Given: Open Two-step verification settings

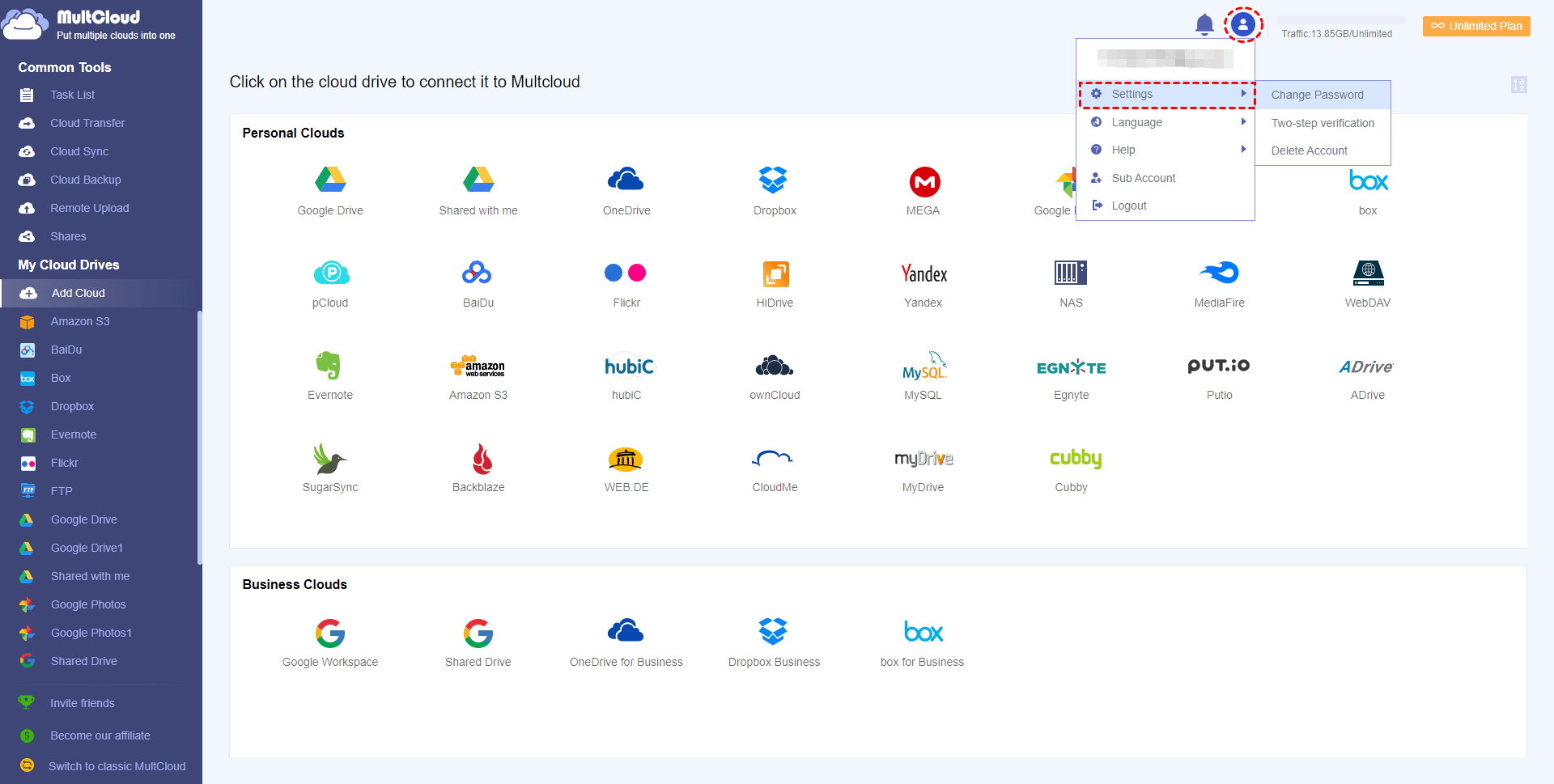Looking at the screenshot, I should click(1323, 123).
